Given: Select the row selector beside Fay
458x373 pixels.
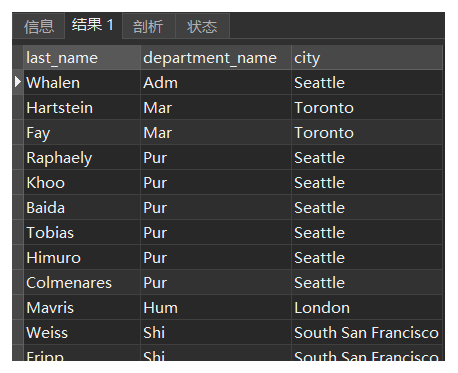Looking at the screenshot, I should point(18,133).
